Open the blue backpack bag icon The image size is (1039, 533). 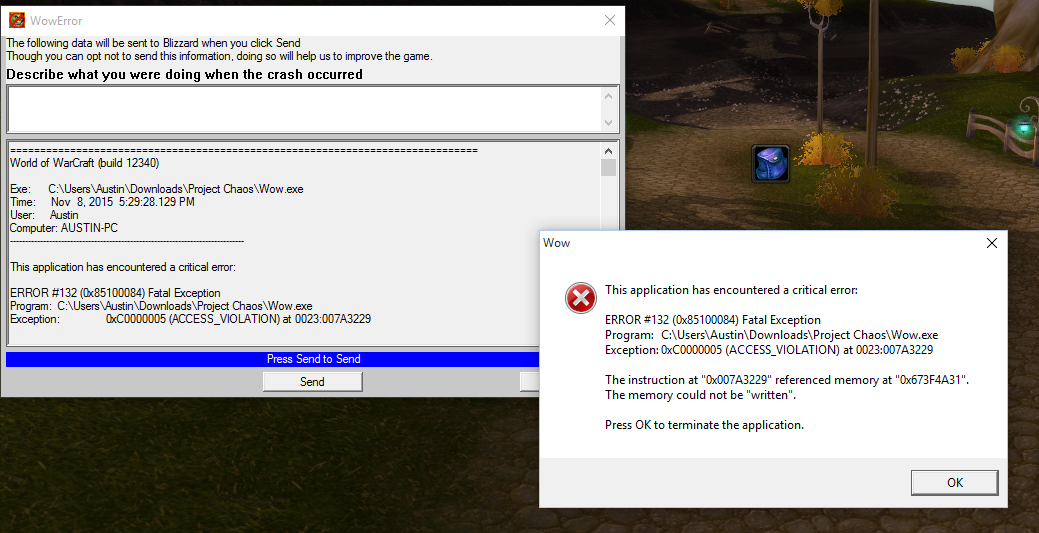(x=771, y=164)
